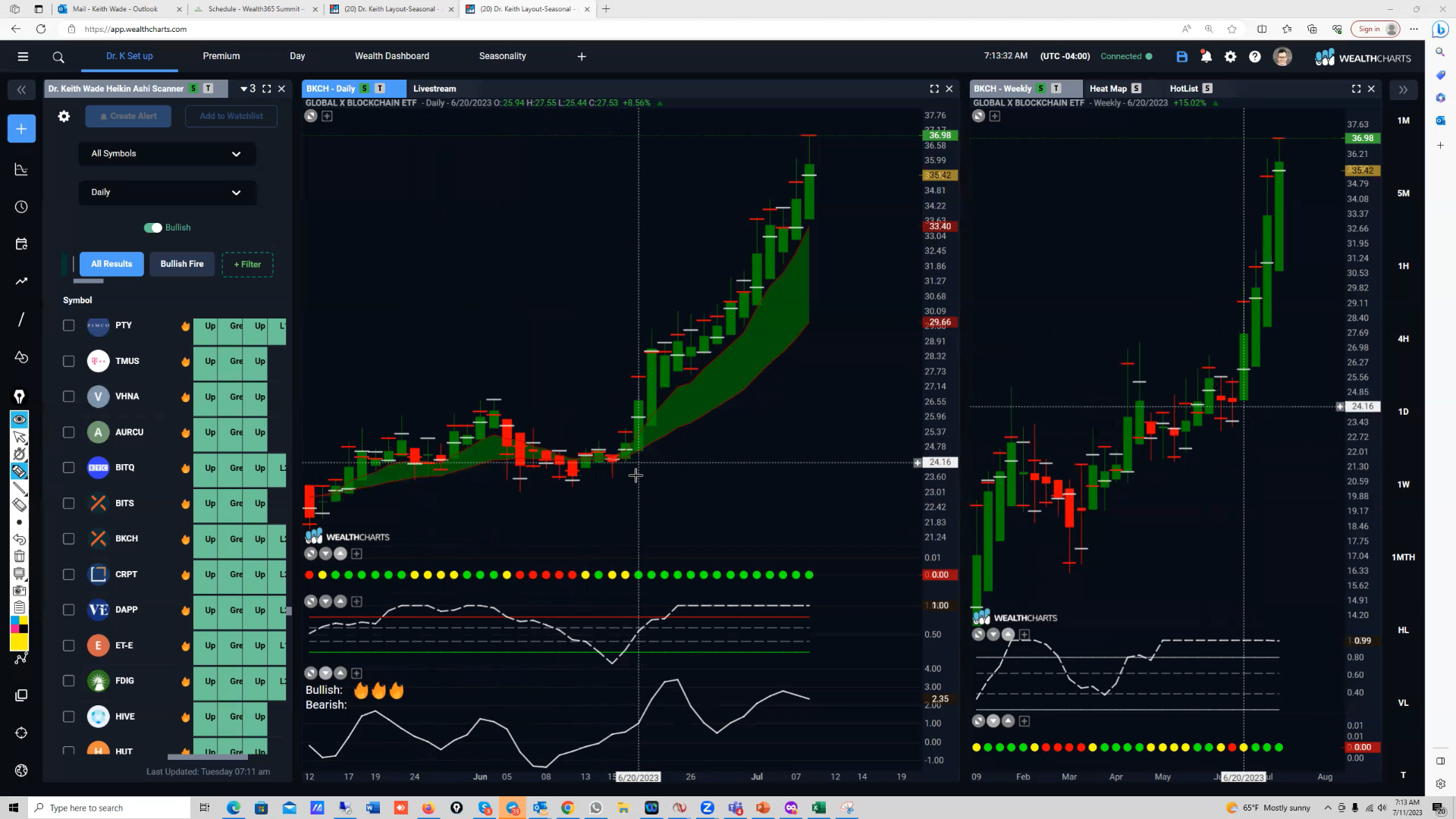Click the Windows taskbar search box

(110, 808)
